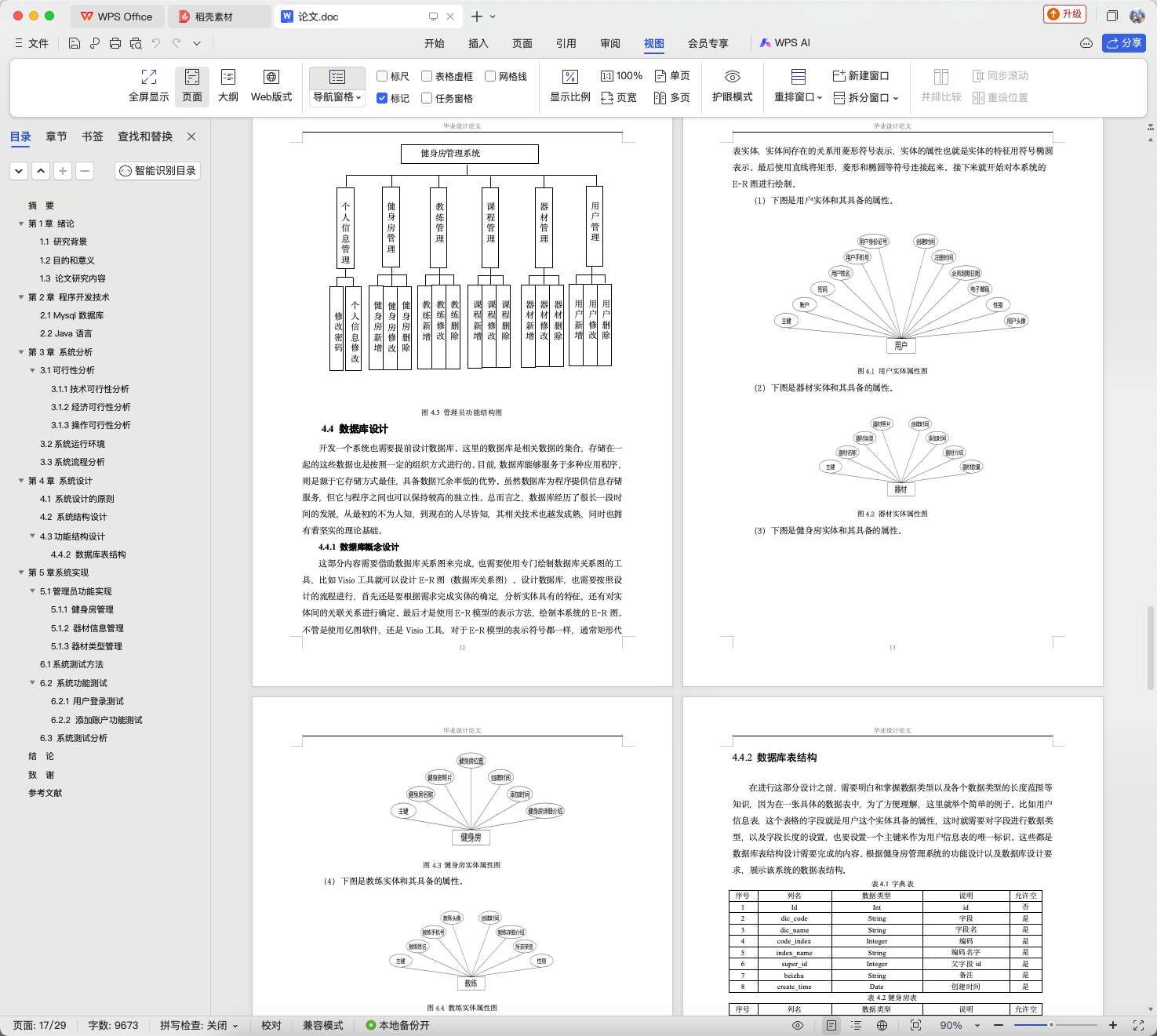Set zoom to 100%

click(x=621, y=76)
